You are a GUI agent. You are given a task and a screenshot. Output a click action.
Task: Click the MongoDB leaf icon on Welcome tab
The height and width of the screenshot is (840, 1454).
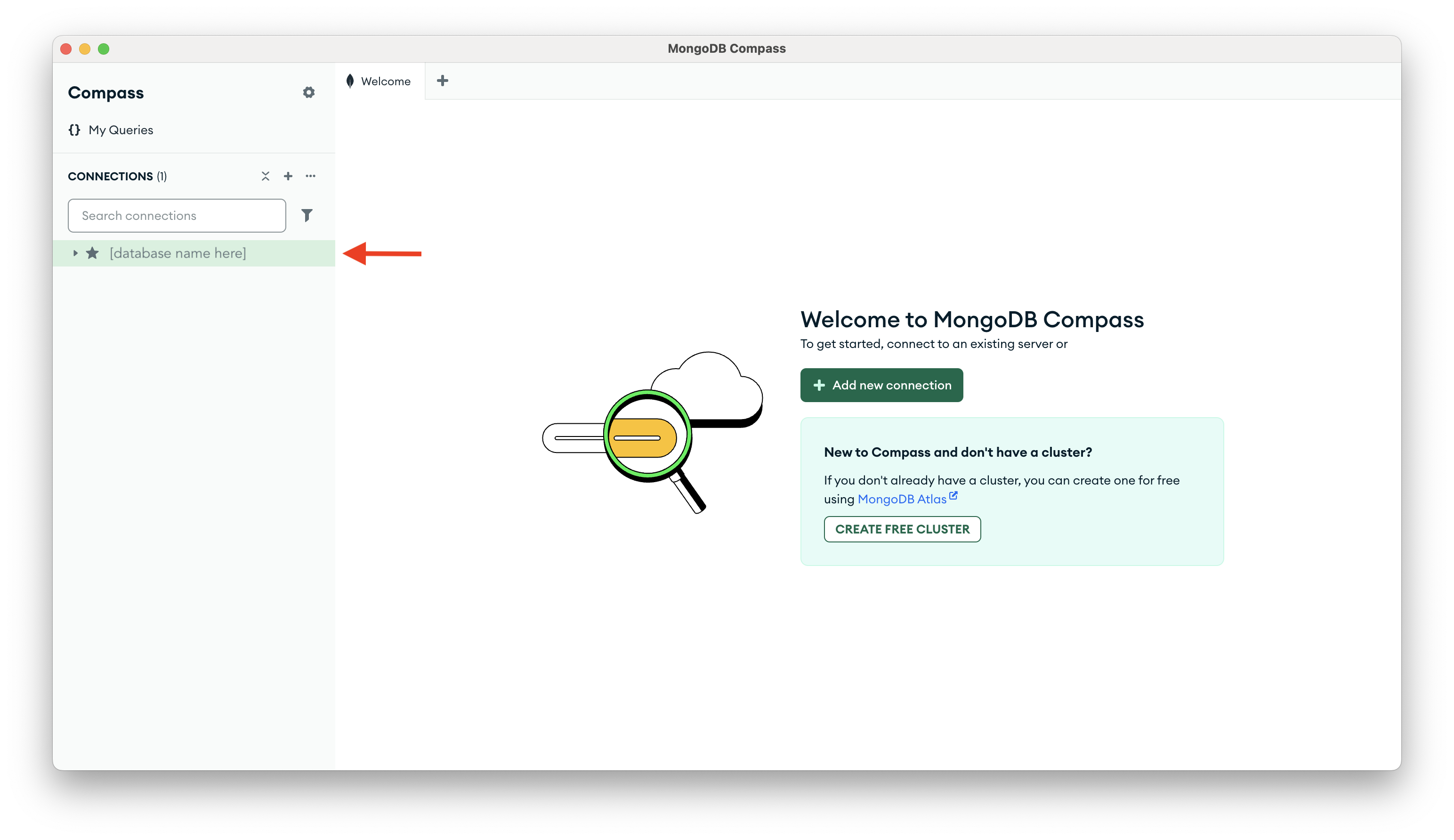click(350, 81)
